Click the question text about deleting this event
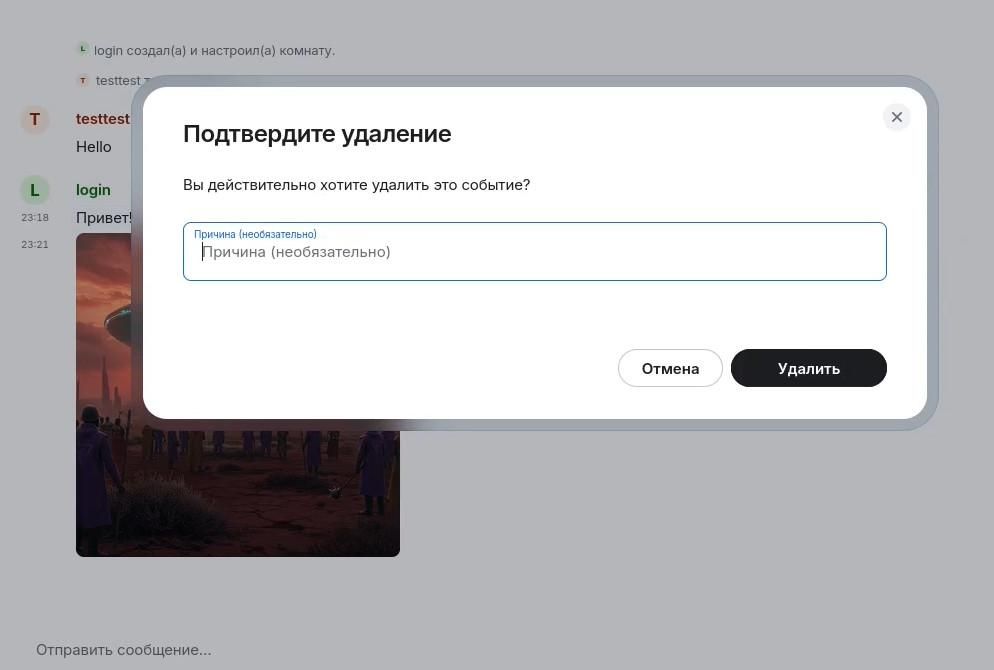994x670 pixels. pyautogui.click(x=356, y=185)
